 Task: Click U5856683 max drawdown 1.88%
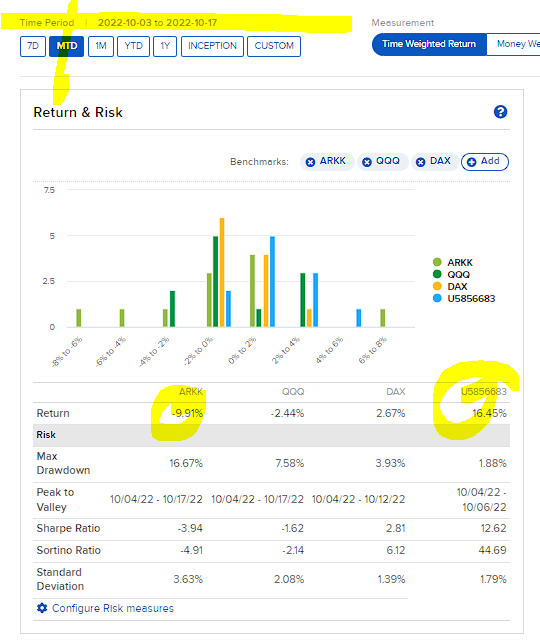[x=493, y=463]
